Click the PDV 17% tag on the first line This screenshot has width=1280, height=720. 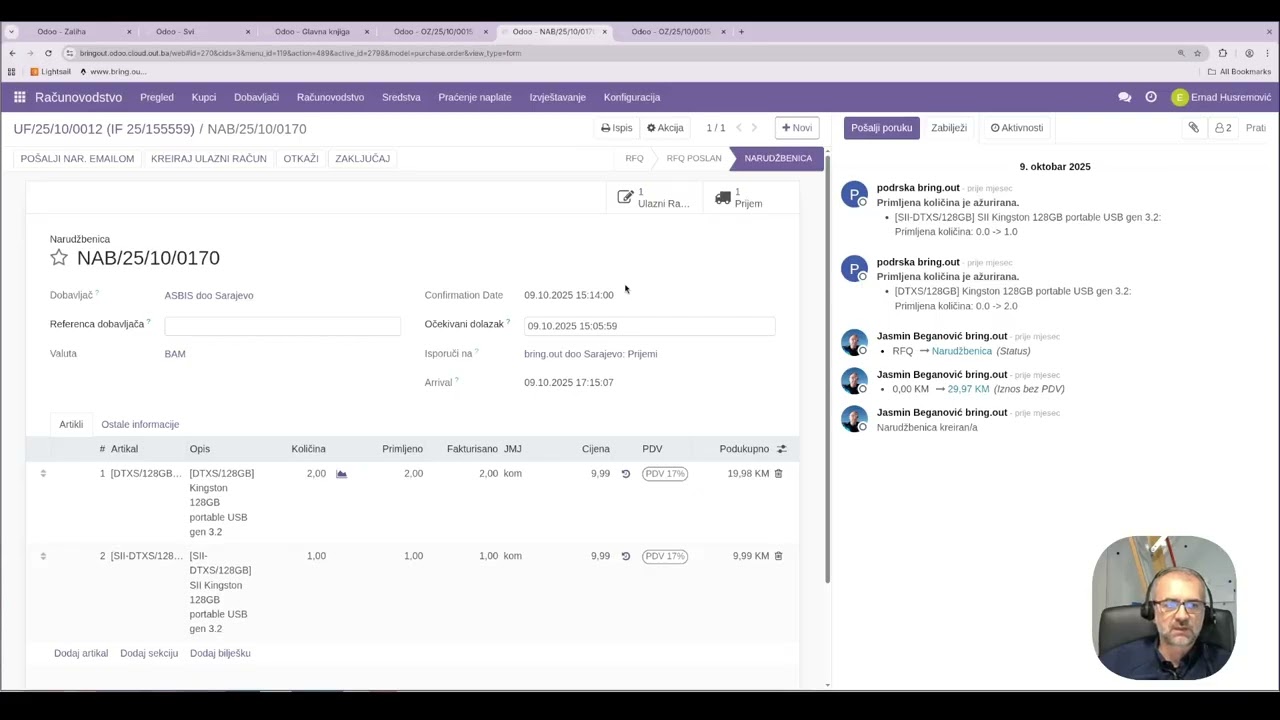[665, 474]
